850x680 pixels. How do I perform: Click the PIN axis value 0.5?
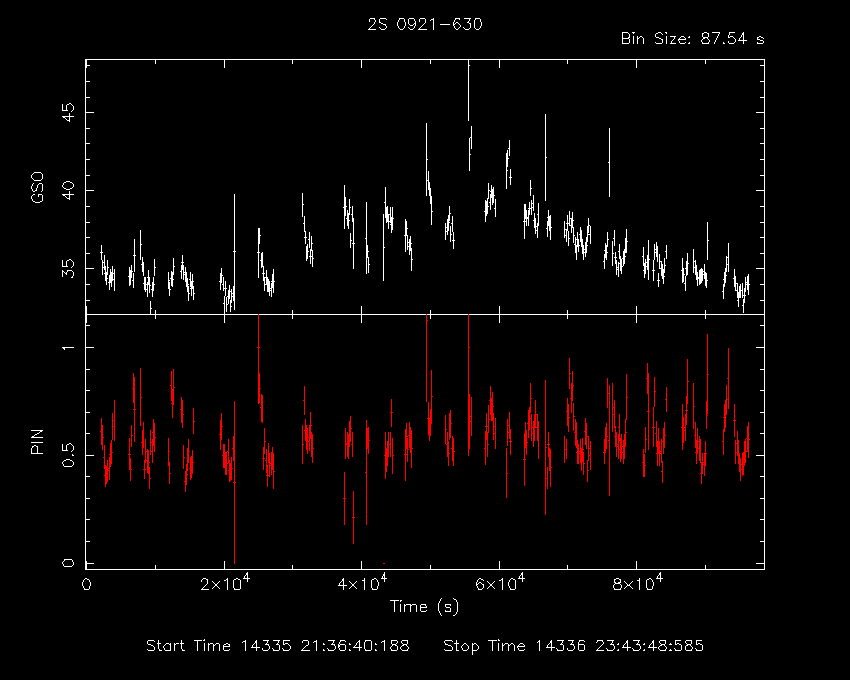(x=68, y=456)
